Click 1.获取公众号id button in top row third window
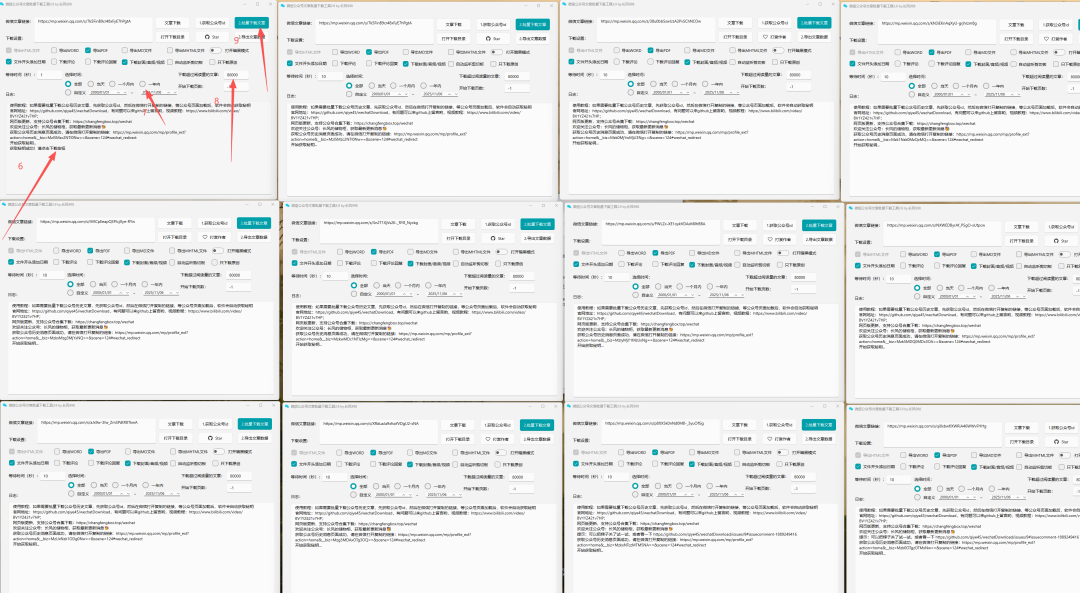The height and width of the screenshot is (593, 1080). point(775,23)
